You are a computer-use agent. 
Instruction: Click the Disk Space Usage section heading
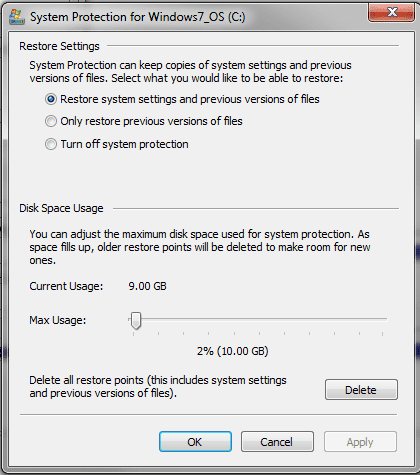click(61, 208)
